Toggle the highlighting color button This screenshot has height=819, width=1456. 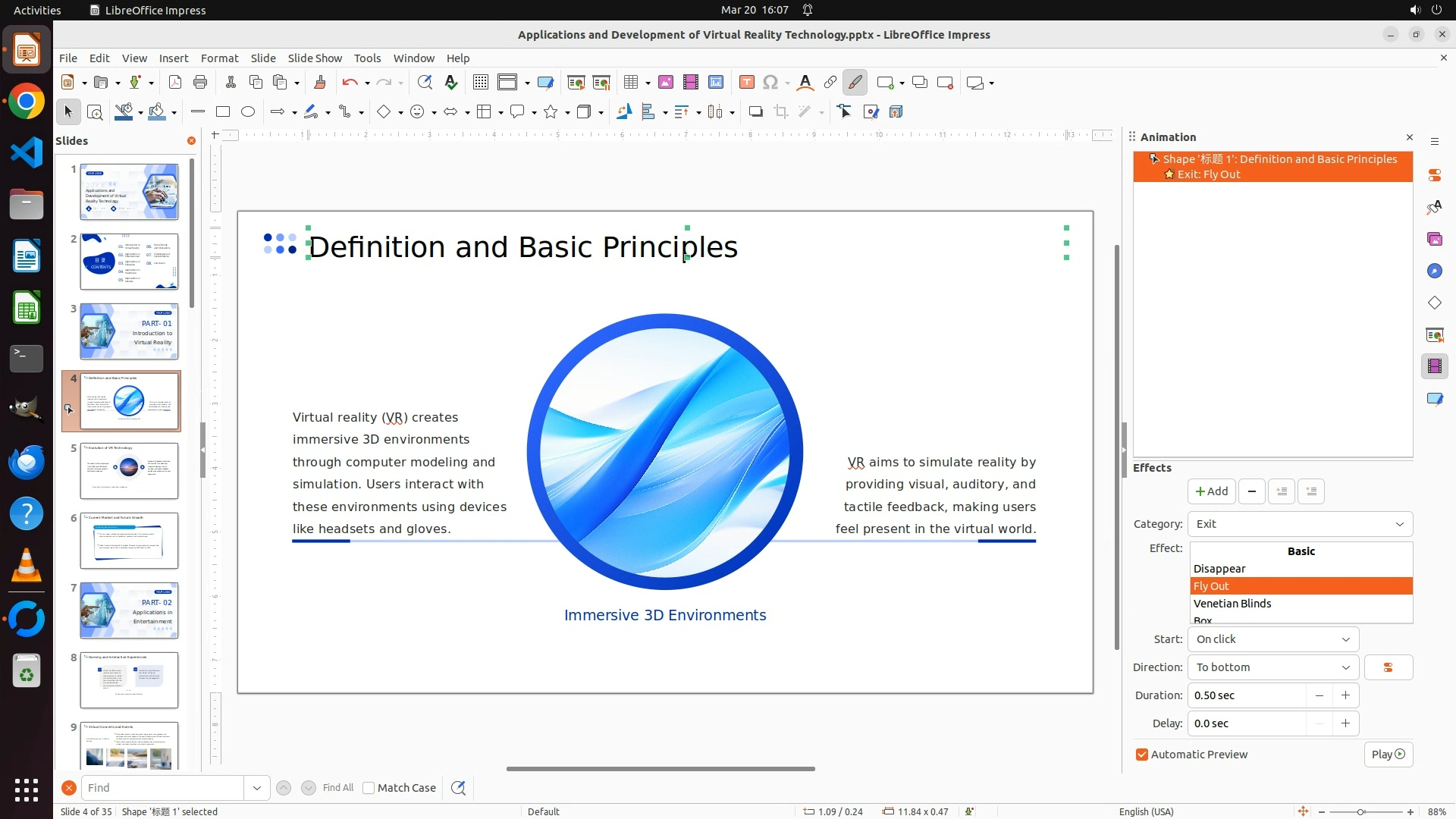855,83
